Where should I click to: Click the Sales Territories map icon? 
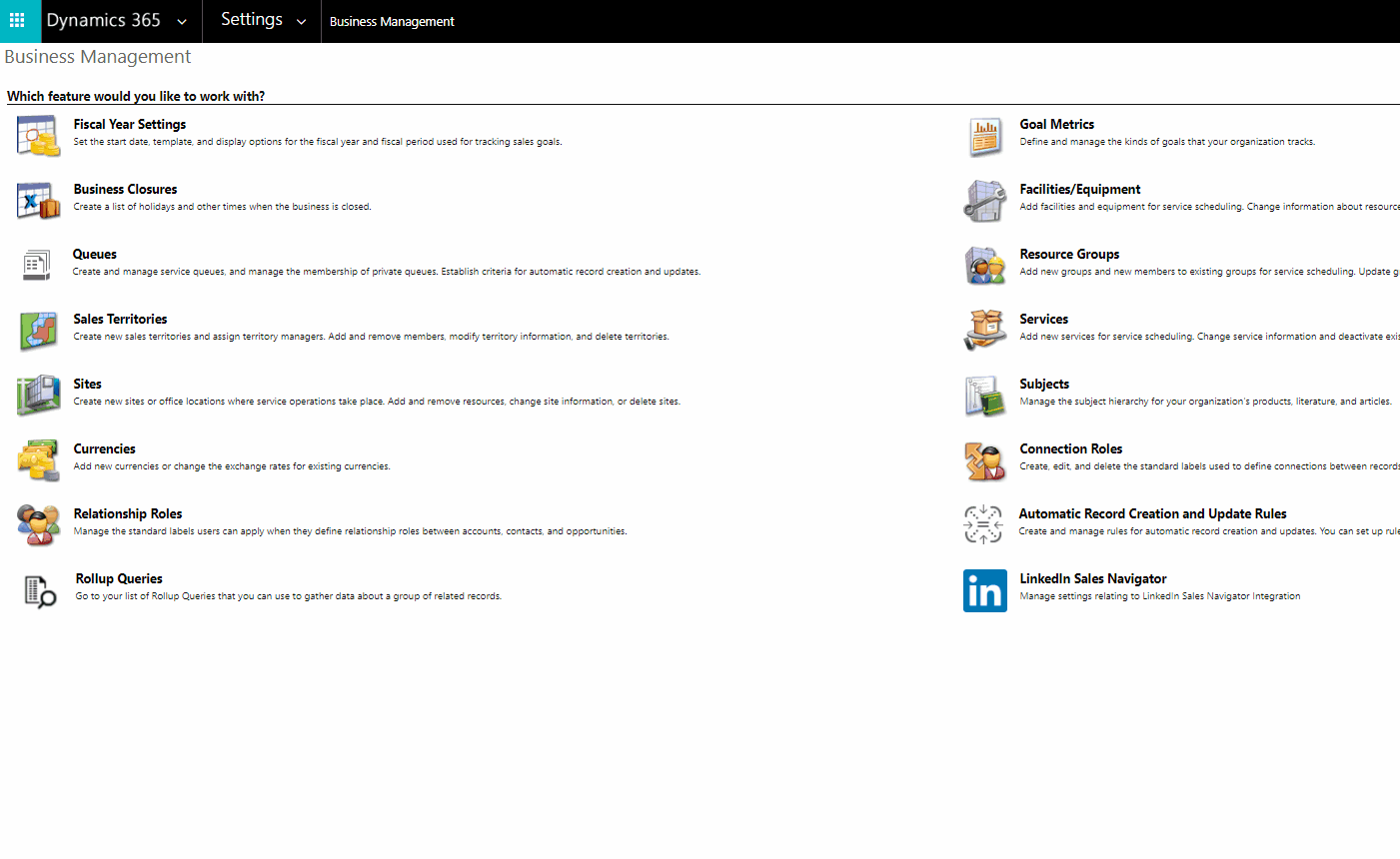coord(38,331)
